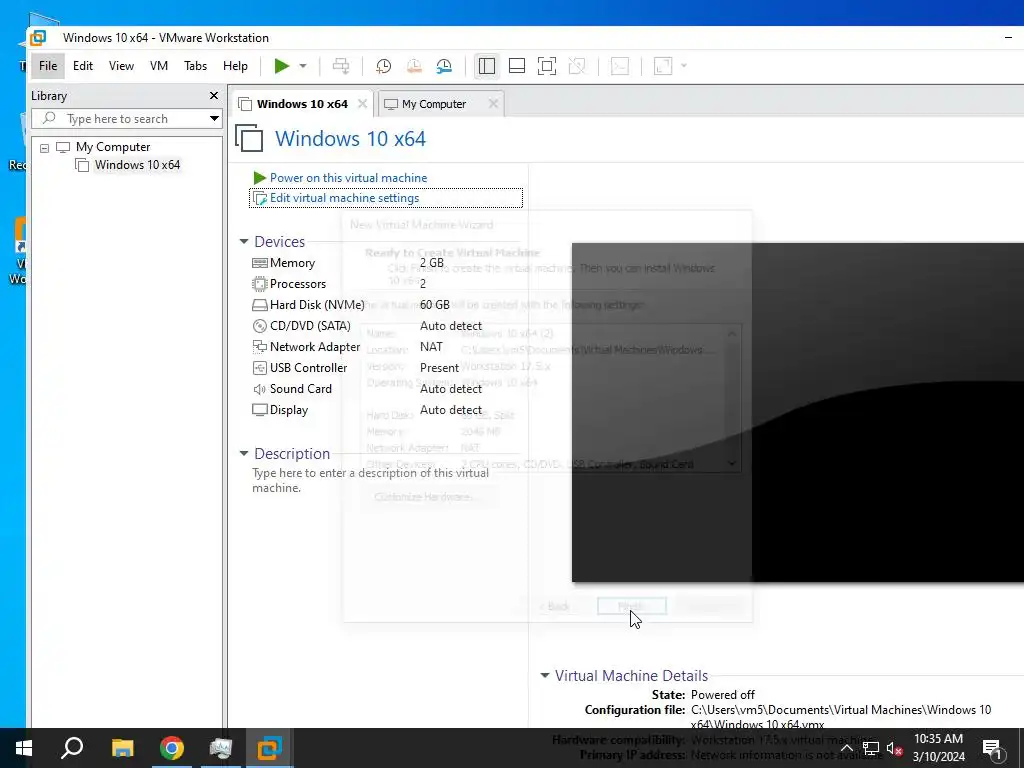Image resolution: width=1024 pixels, height=768 pixels.
Task: Close the Library panel
Action: (x=214, y=95)
